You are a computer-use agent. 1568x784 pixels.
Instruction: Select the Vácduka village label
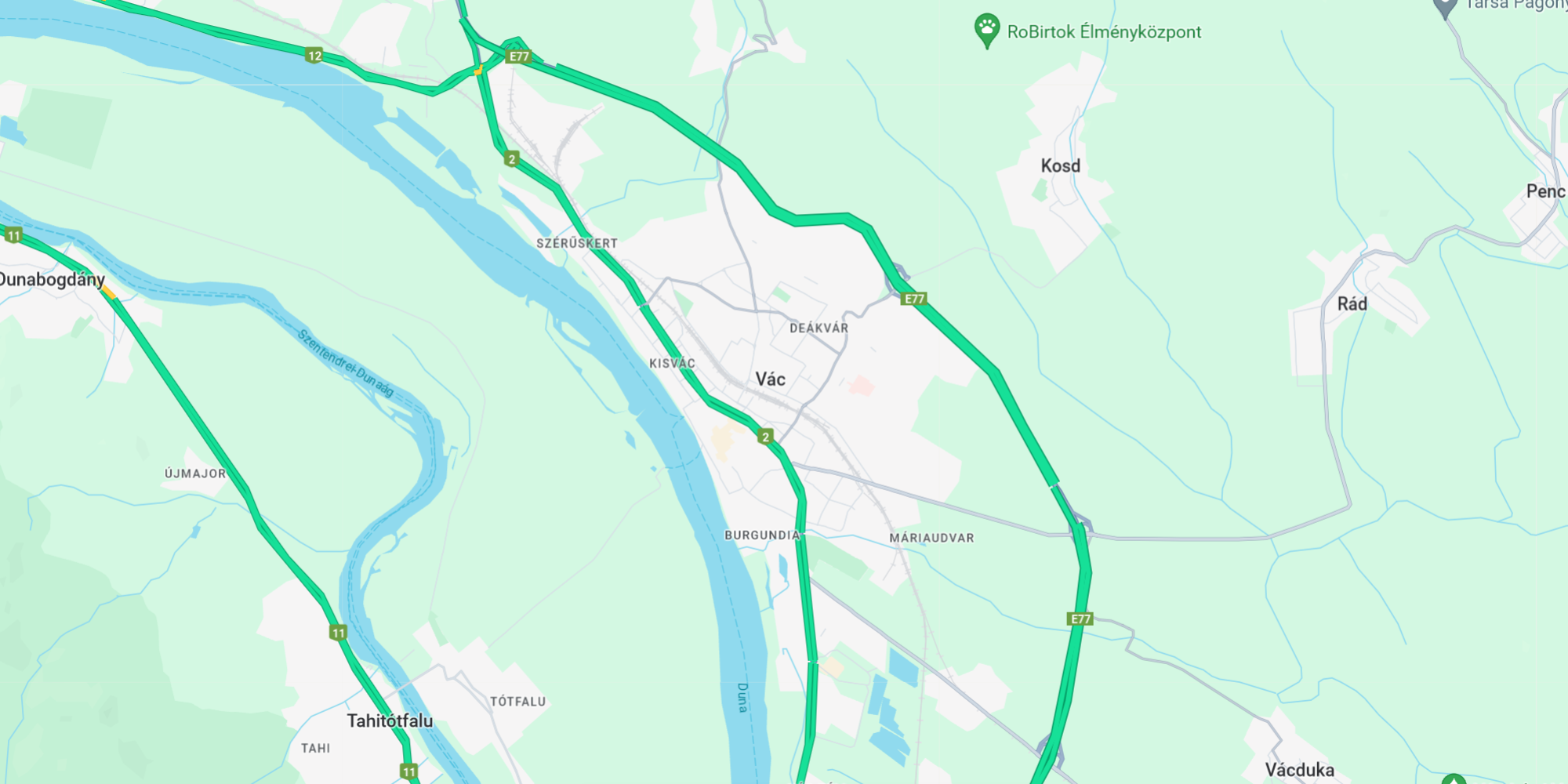tap(1299, 770)
